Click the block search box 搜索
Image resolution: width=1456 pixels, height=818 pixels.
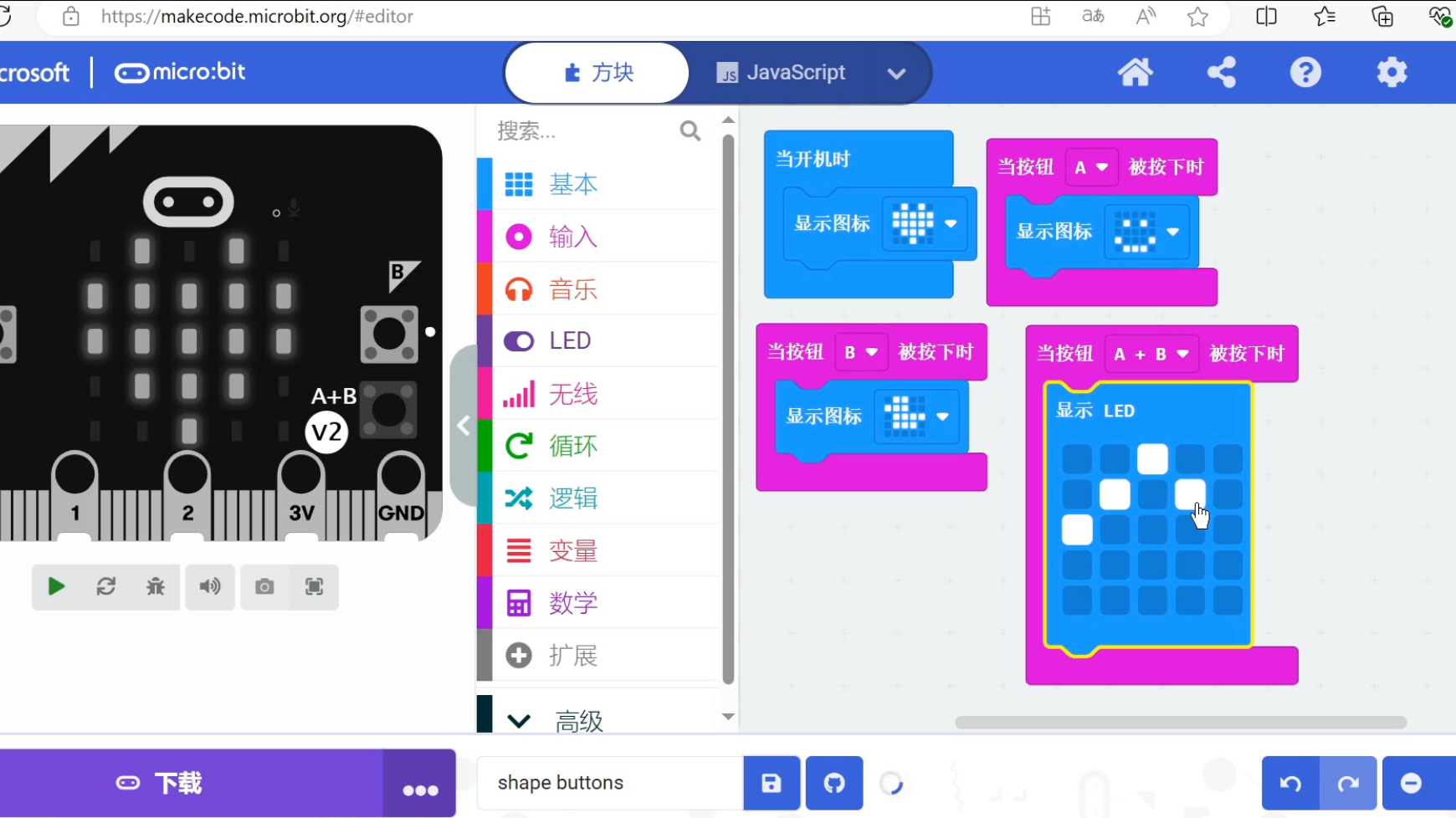[586, 130]
